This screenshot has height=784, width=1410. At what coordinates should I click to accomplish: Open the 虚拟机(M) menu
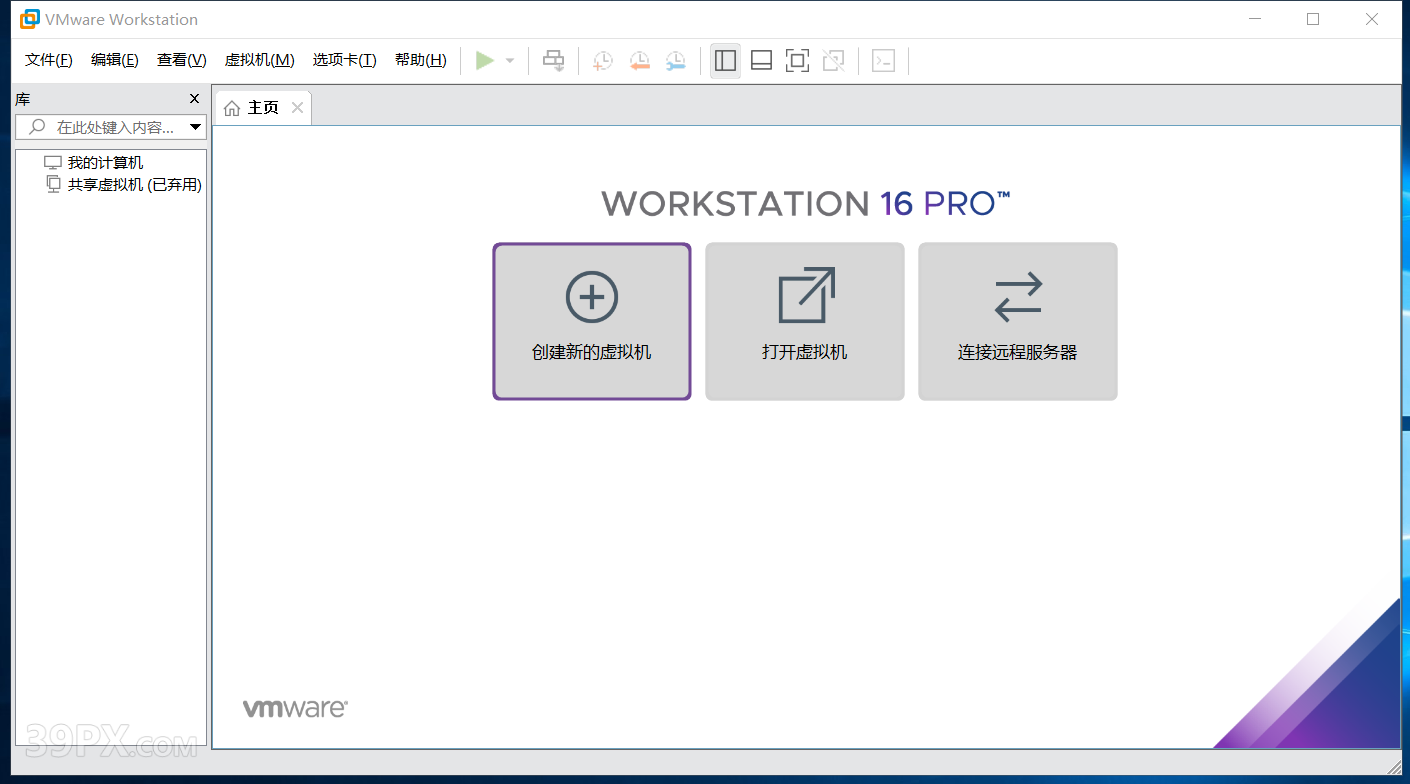pyautogui.click(x=260, y=60)
